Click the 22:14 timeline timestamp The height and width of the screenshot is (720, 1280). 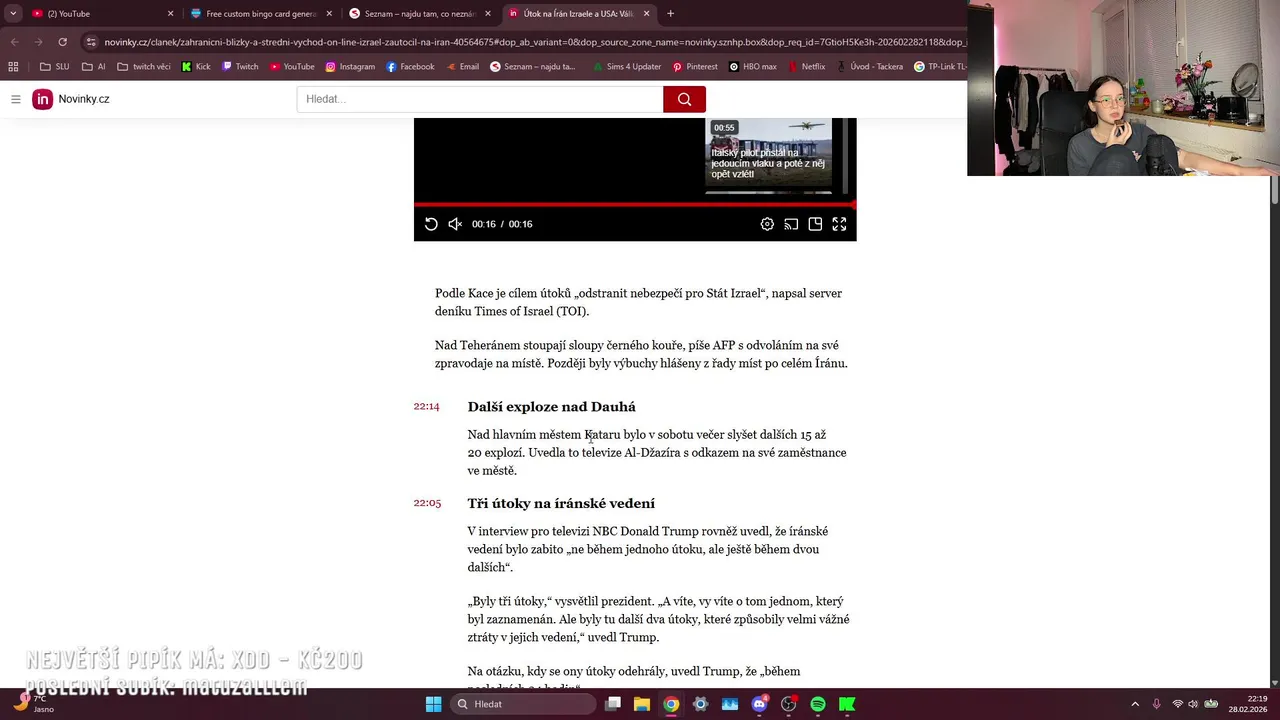click(x=427, y=406)
